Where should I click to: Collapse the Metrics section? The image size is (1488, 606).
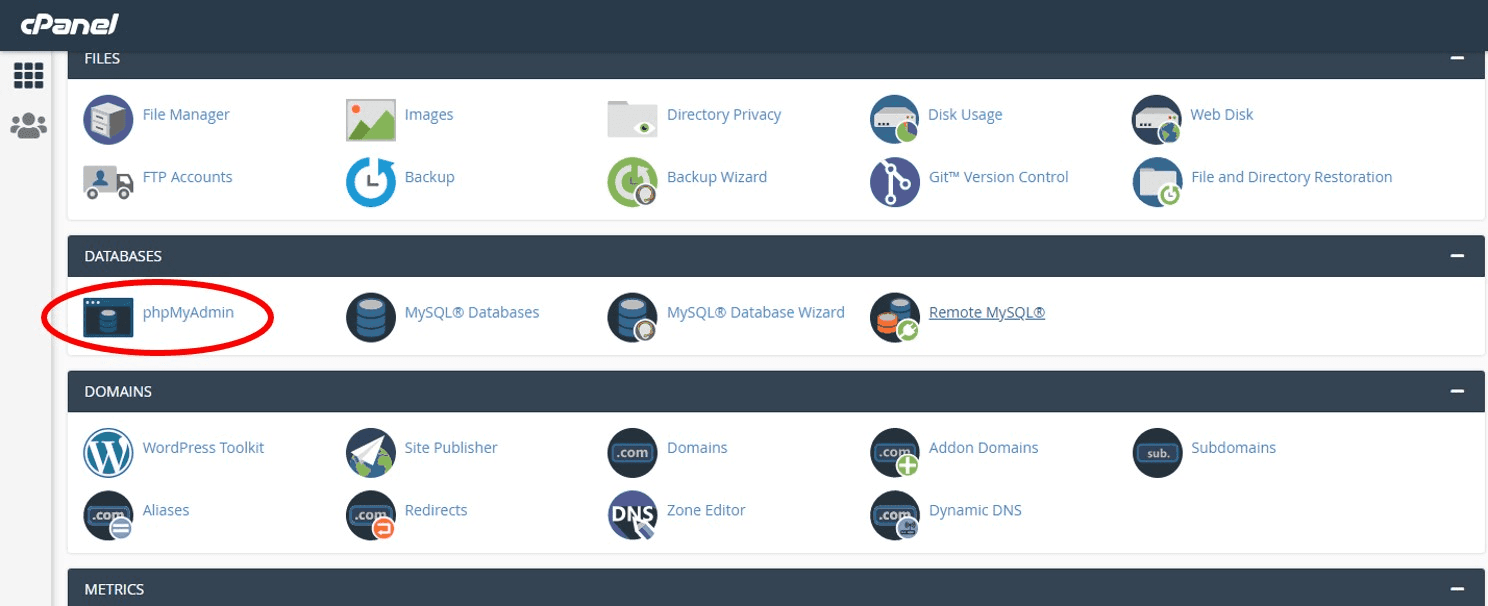coord(1457,589)
